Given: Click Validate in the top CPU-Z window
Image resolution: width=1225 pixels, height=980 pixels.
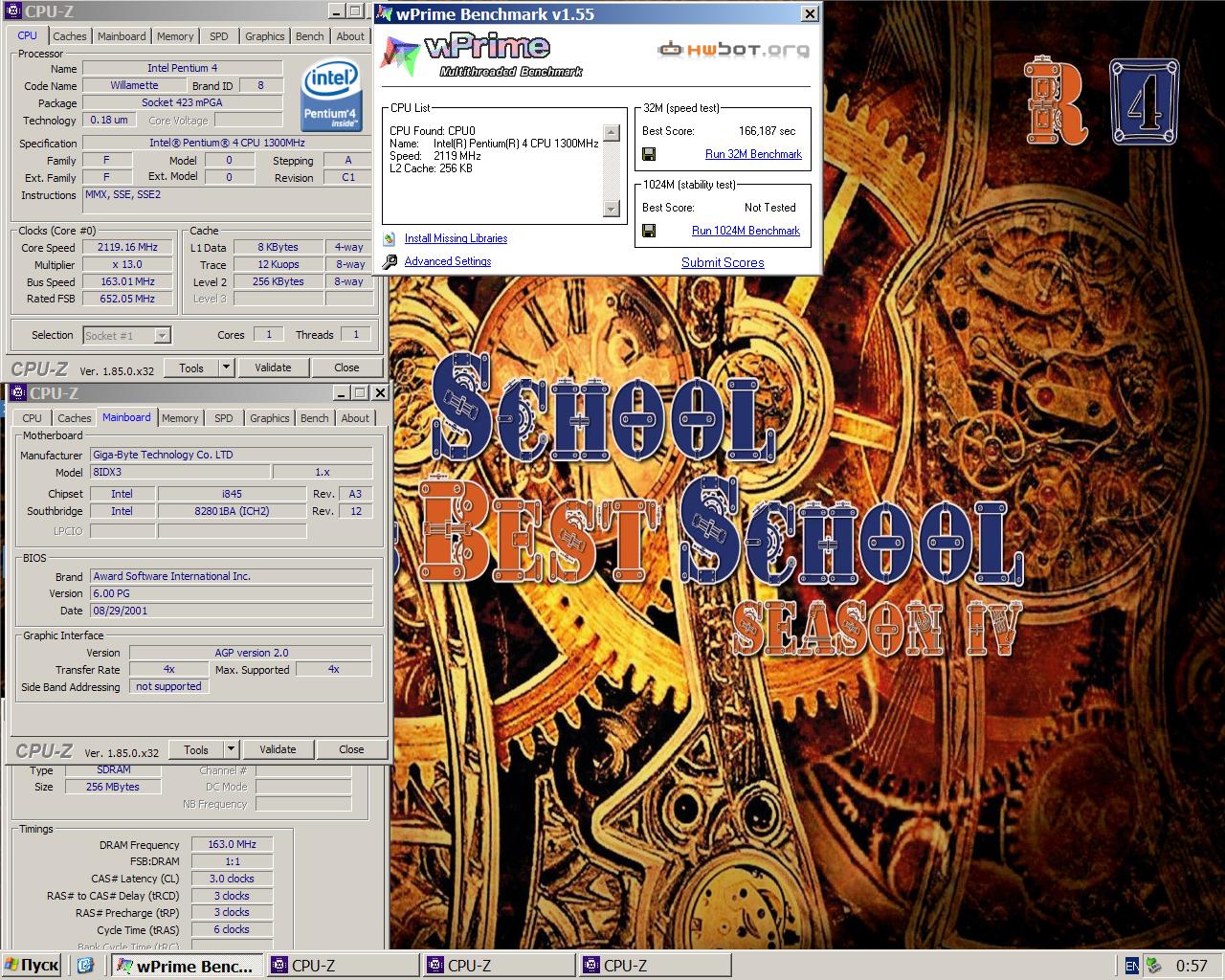Looking at the screenshot, I should (273, 367).
